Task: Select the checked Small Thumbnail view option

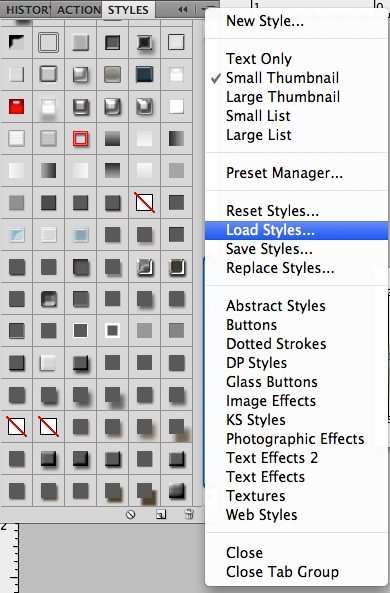Action: pos(282,78)
